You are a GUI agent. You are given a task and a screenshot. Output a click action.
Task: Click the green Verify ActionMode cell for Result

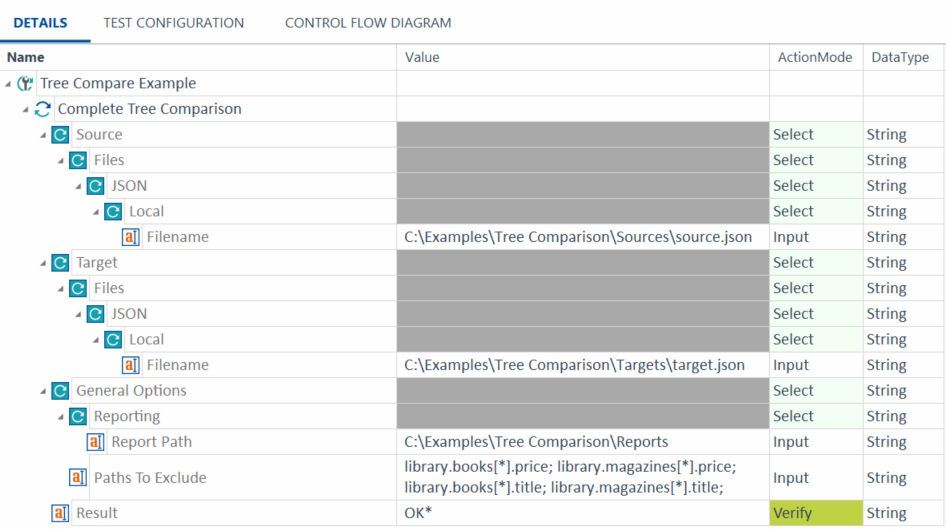click(x=816, y=513)
